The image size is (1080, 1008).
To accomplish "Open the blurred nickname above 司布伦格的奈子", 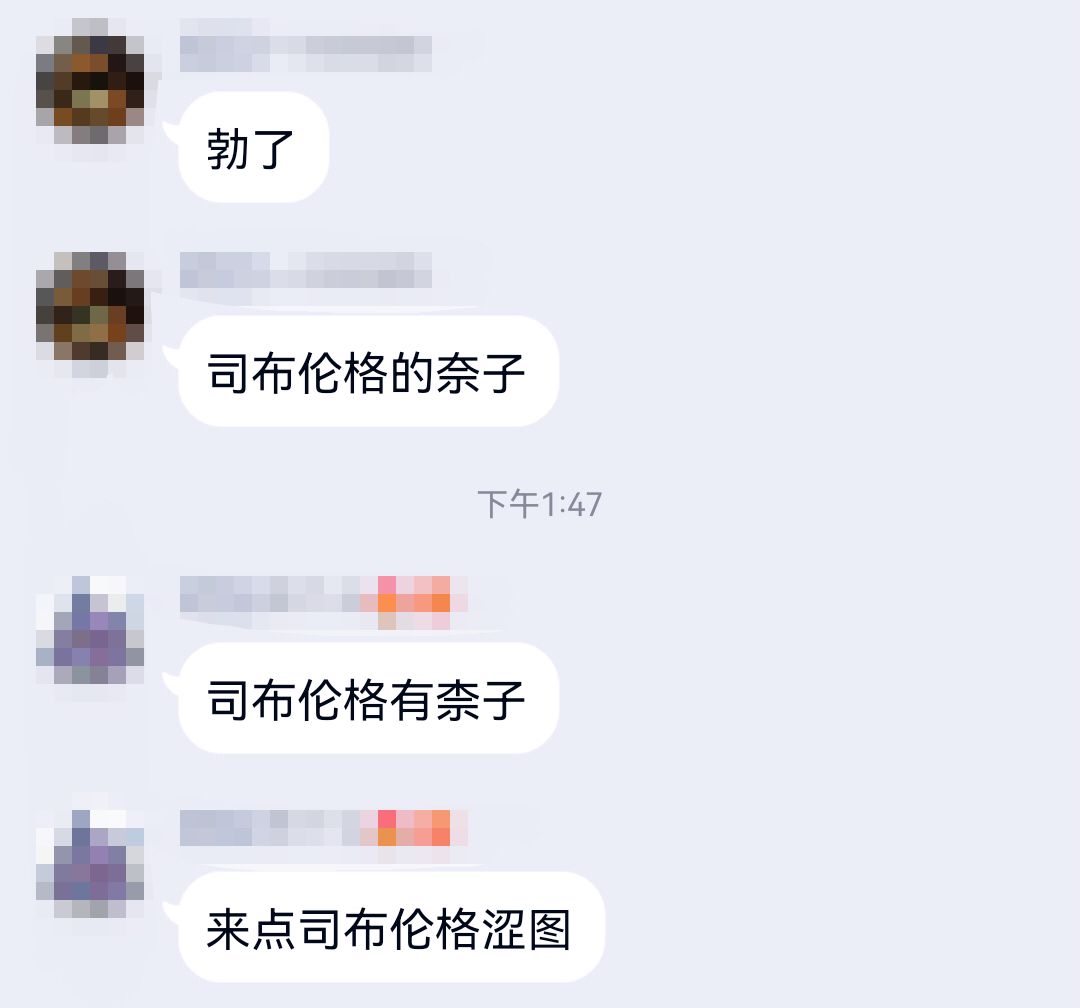I will click(306, 270).
